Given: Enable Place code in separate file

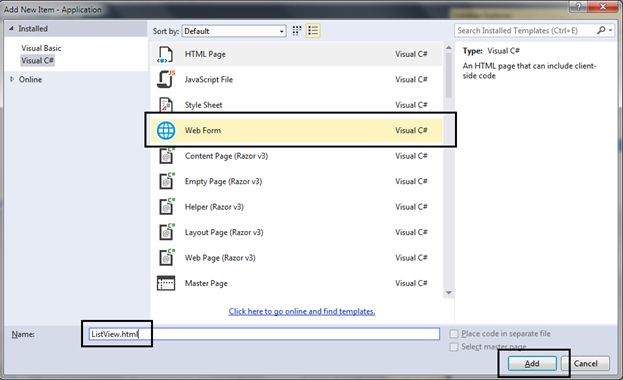Looking at the screenshot, I should tap(454, 333).
